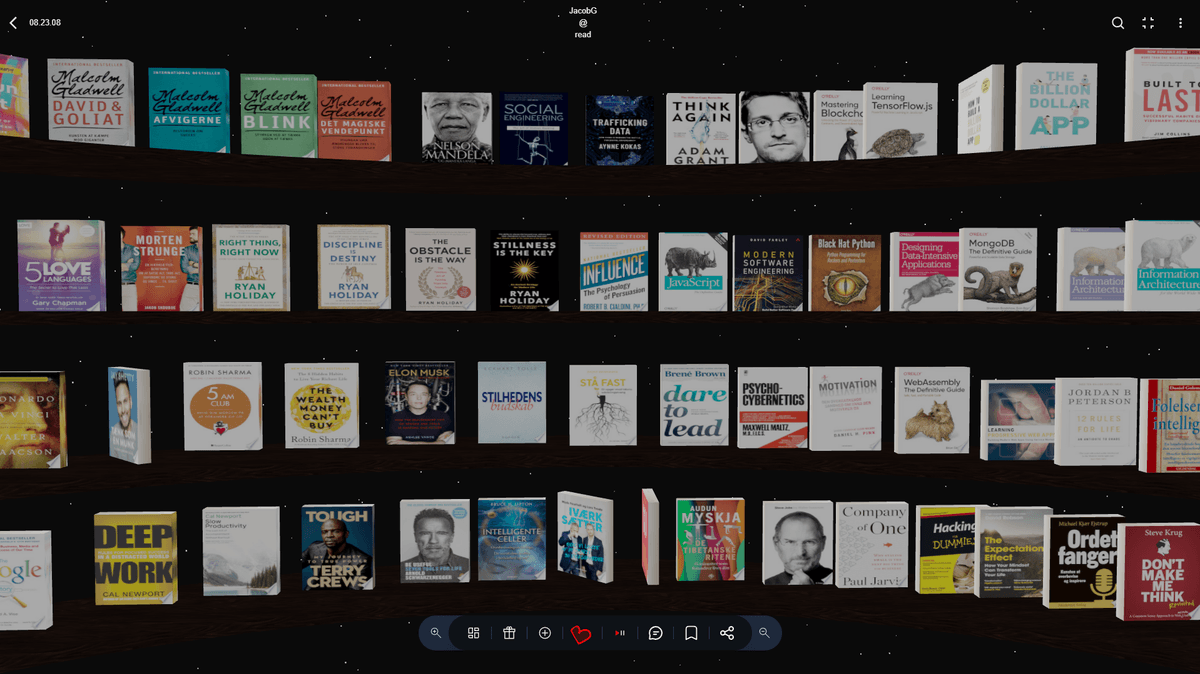Select the Social Engineering book
Screen dimensions: 1200x674
534,129
